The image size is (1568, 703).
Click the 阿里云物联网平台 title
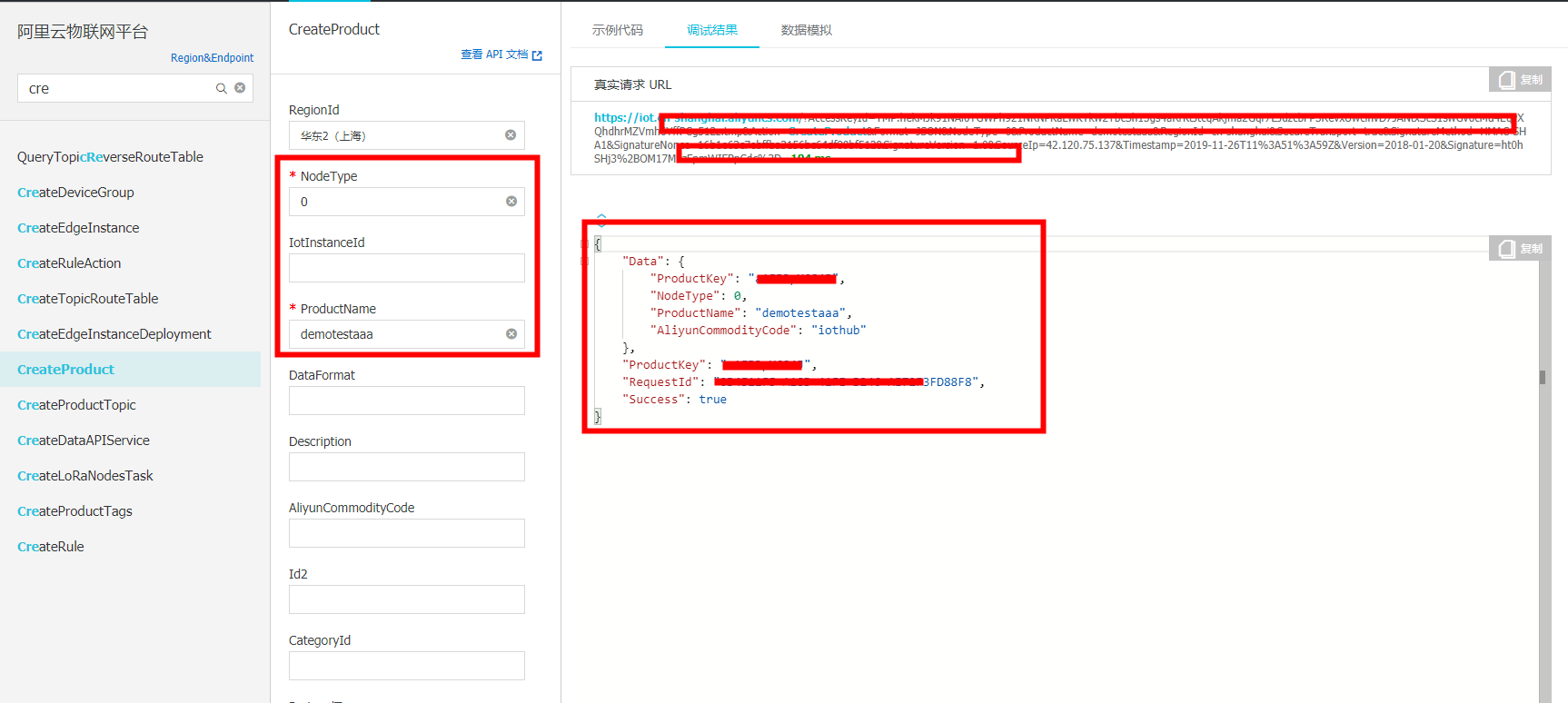pyautogui.click(x=83, y=32)
